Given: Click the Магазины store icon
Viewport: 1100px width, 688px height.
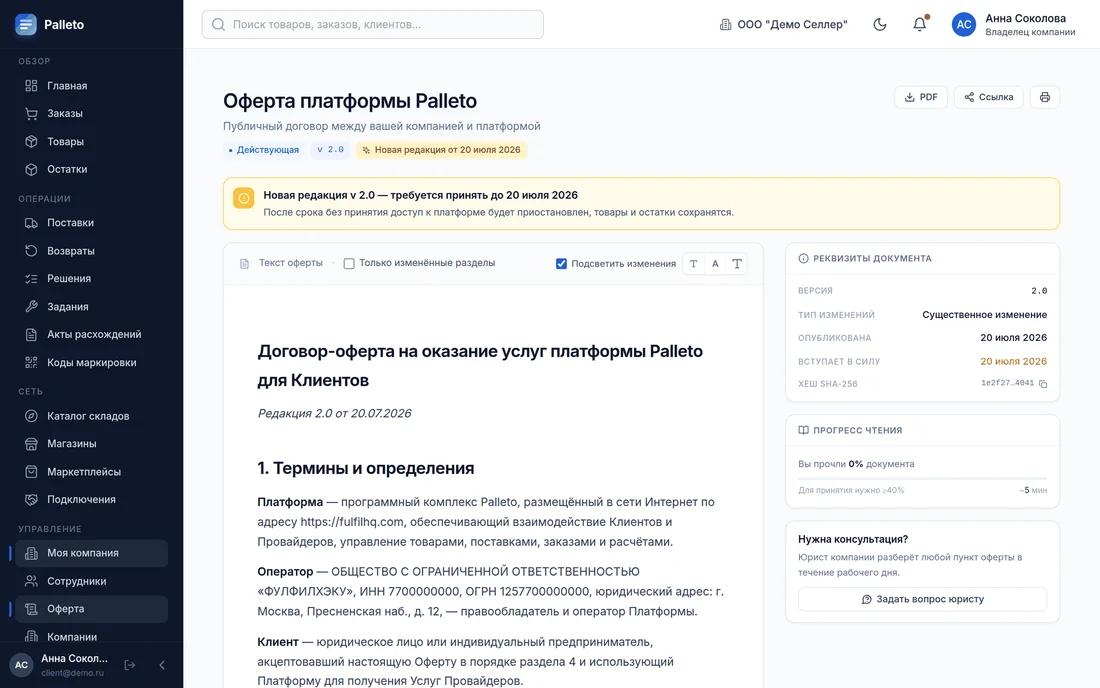Looking at the screenshot, I should tap(31, 443).
